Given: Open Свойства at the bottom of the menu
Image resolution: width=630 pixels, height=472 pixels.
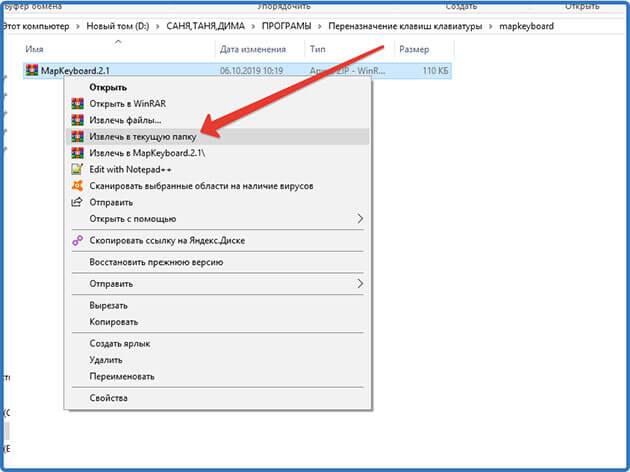Looking at the screenshot, I should point(217,398).
